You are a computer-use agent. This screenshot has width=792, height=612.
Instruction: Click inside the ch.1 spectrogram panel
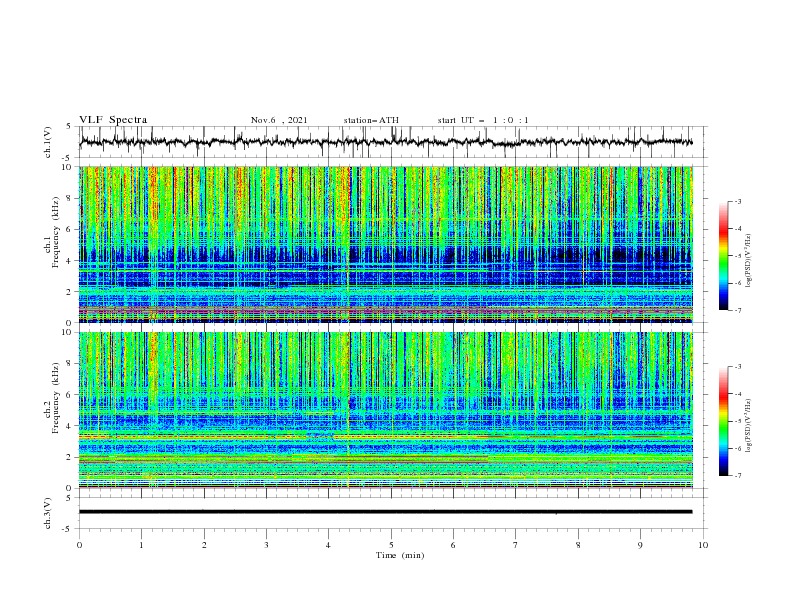[386, 244]
